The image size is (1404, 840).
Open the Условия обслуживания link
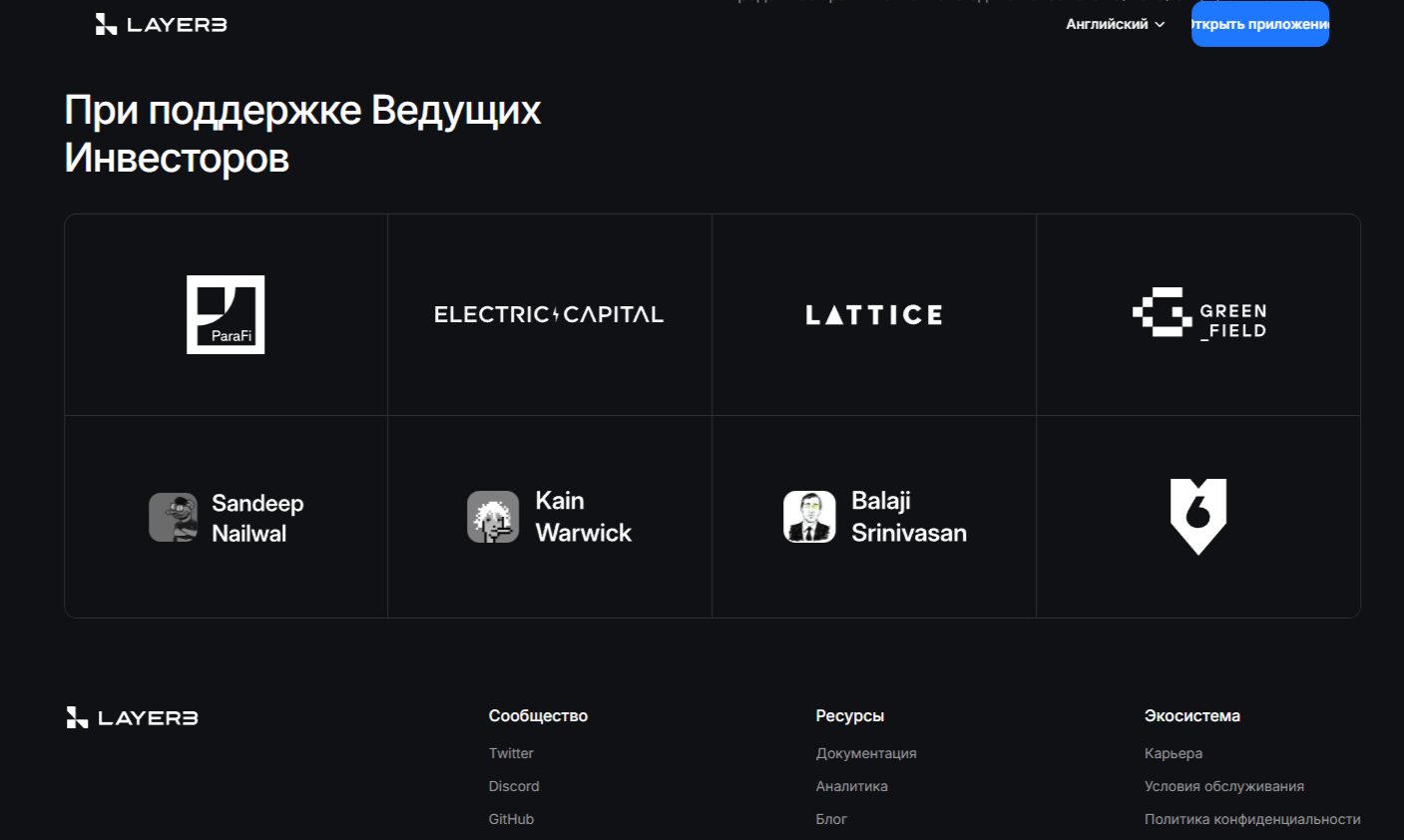coord(1224,786)
